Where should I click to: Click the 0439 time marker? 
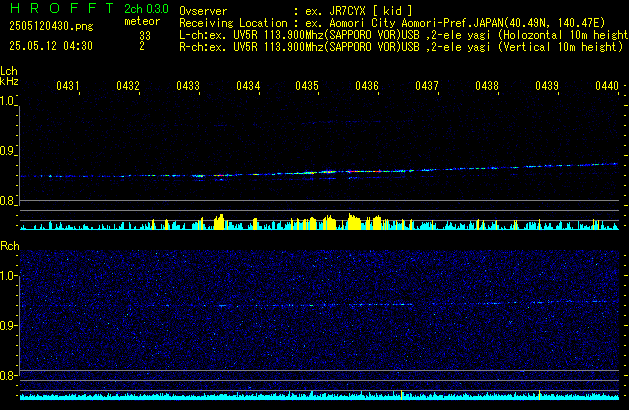[547, 86]
